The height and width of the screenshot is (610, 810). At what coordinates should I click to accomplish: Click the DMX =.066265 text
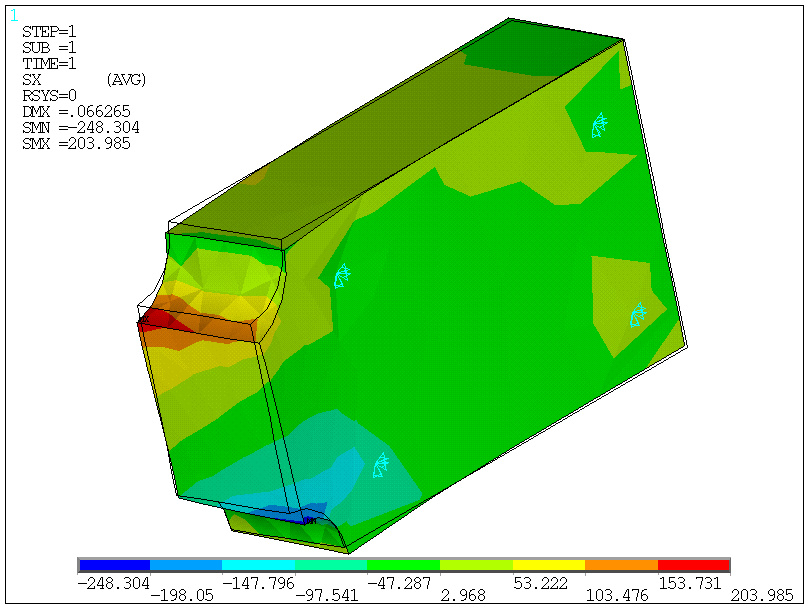coord(76,112)
